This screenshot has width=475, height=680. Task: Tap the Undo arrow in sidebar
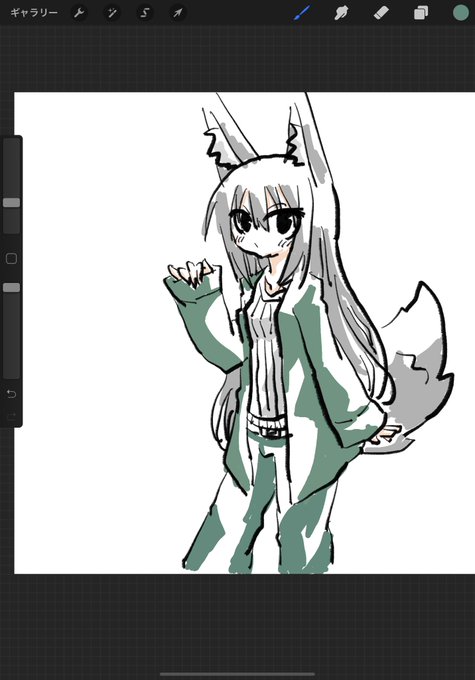click(x=12, y=394)
